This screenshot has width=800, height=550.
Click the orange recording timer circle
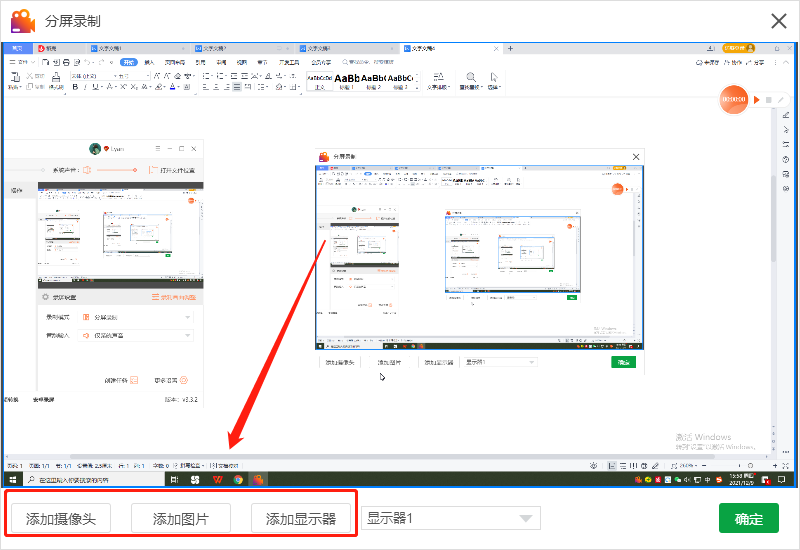(734, 99)
